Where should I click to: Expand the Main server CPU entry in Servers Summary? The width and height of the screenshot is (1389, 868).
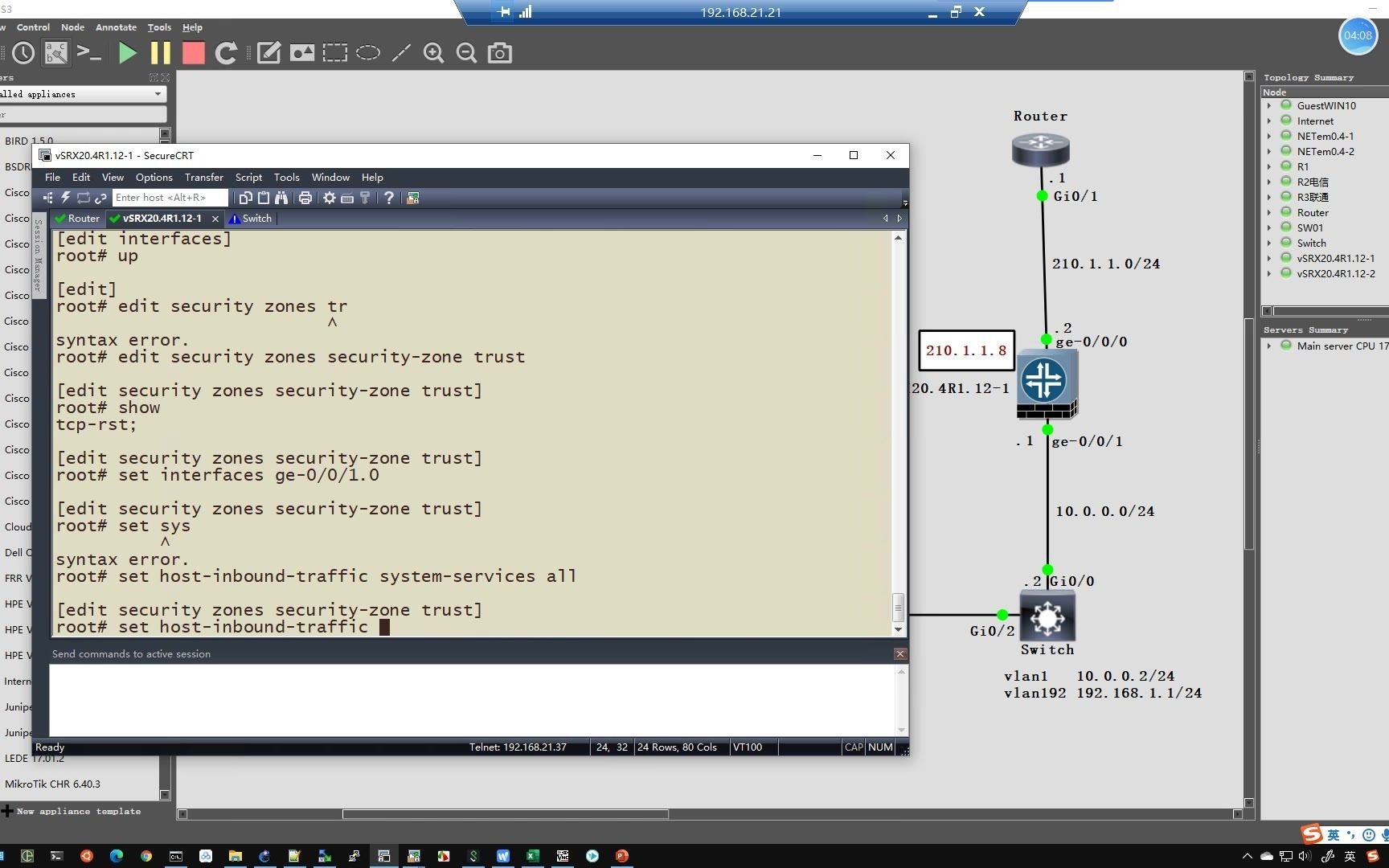1271,346
